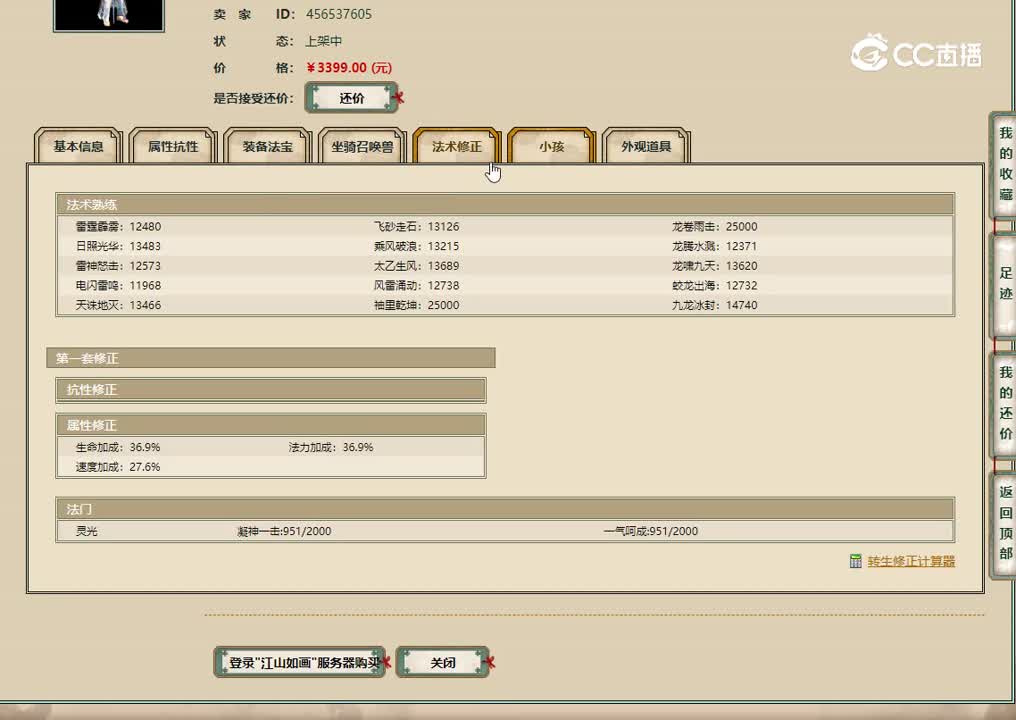The height and width of the screenshot is (720, 1016).
Task: Click the 第一套修正 header
Action: pos(271,358)
